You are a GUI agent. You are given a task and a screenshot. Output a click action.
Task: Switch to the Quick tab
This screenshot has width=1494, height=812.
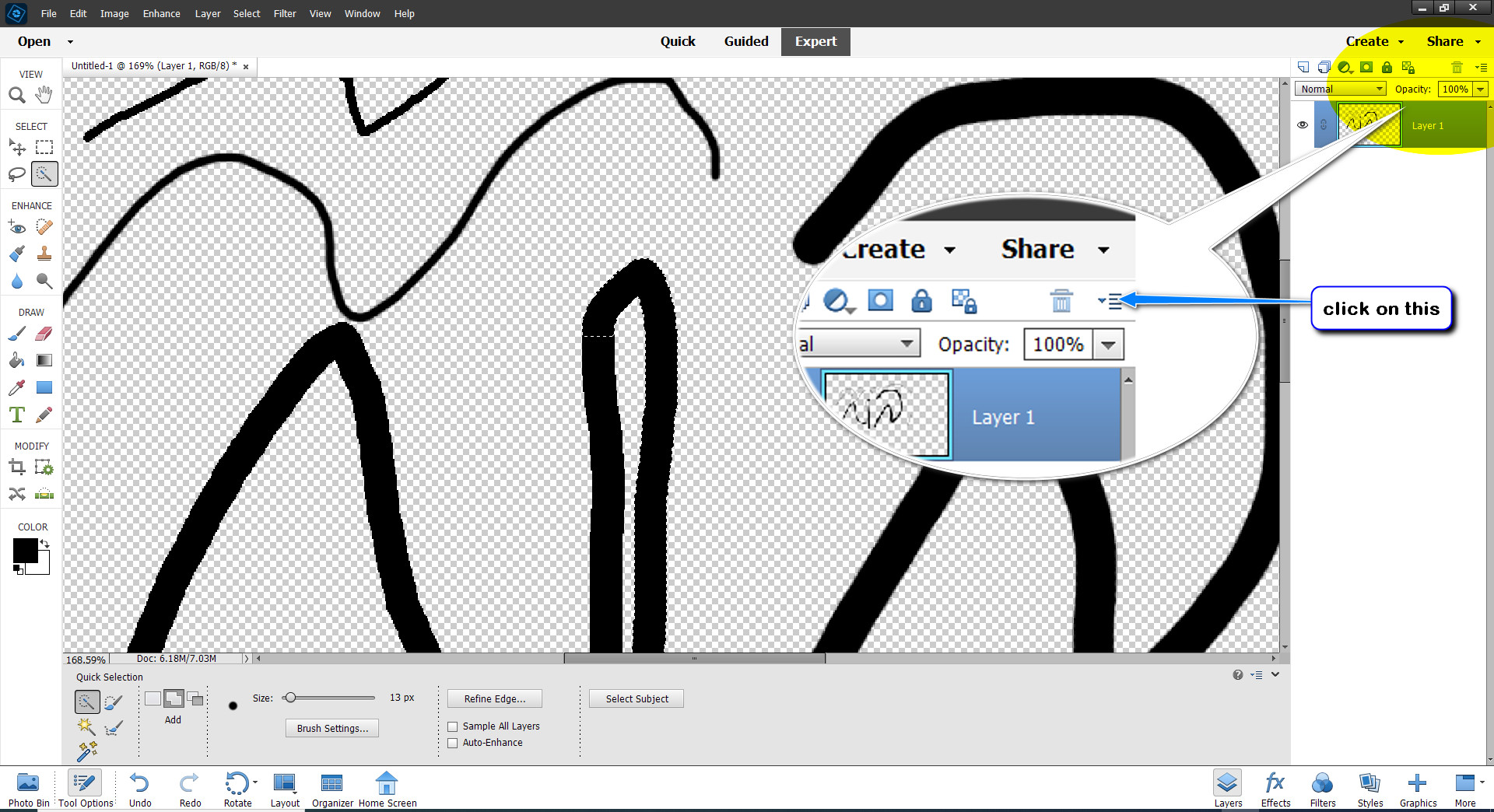(678, 41)
